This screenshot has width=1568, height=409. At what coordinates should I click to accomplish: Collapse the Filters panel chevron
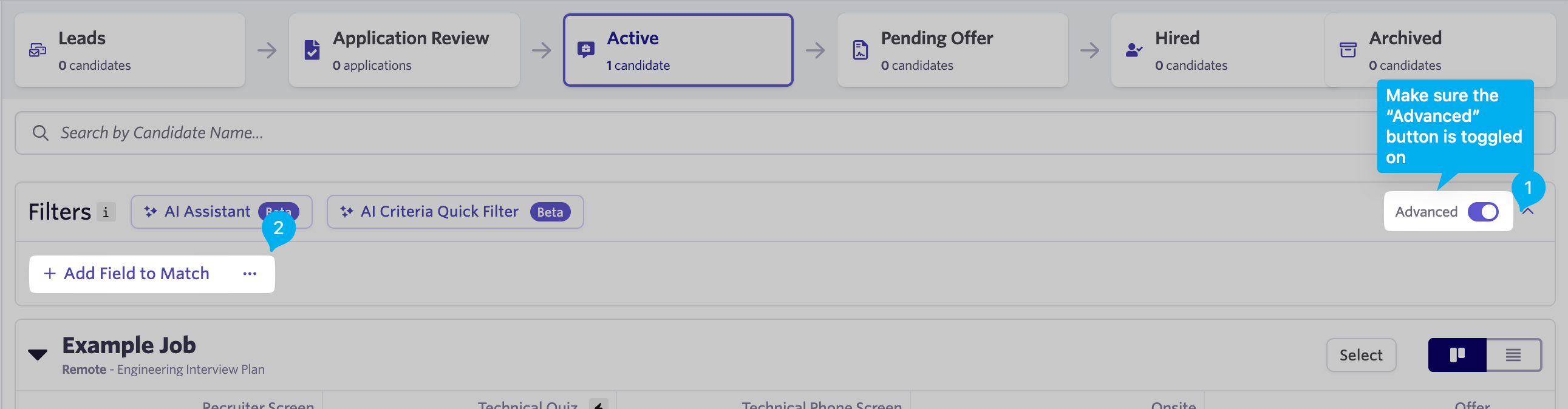[x=1528, y=212]
